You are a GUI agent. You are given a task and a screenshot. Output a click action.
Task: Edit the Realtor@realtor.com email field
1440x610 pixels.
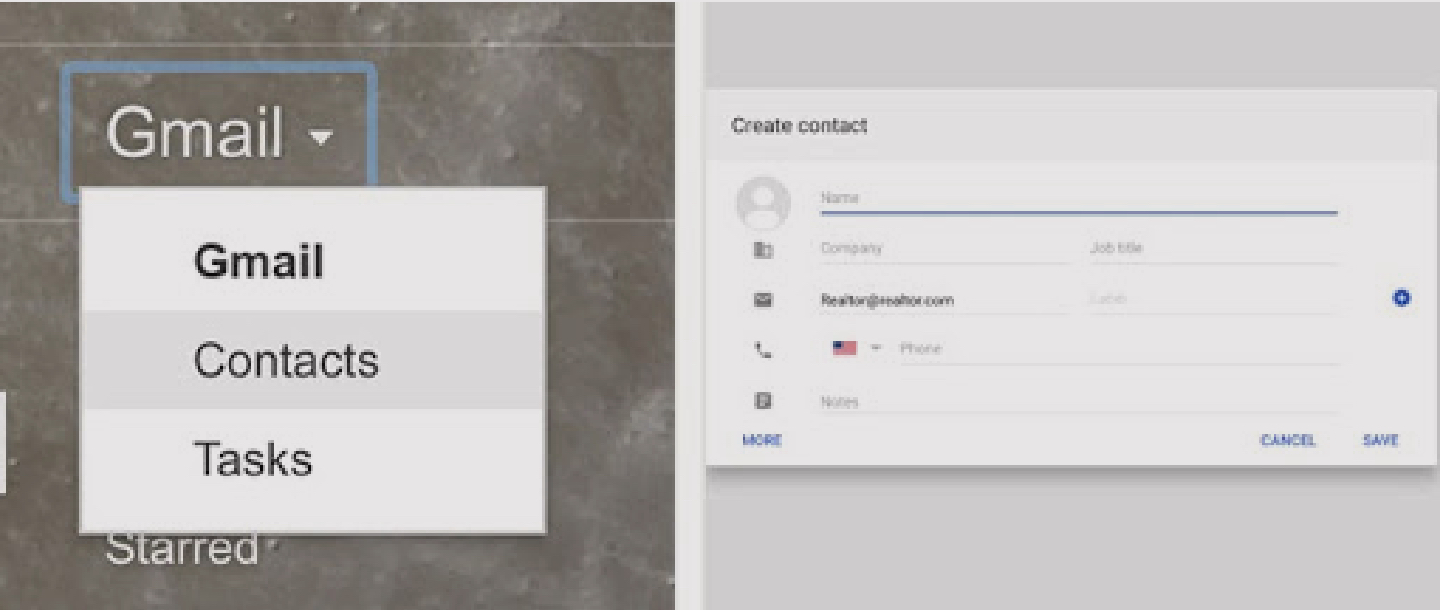[943, 299]
